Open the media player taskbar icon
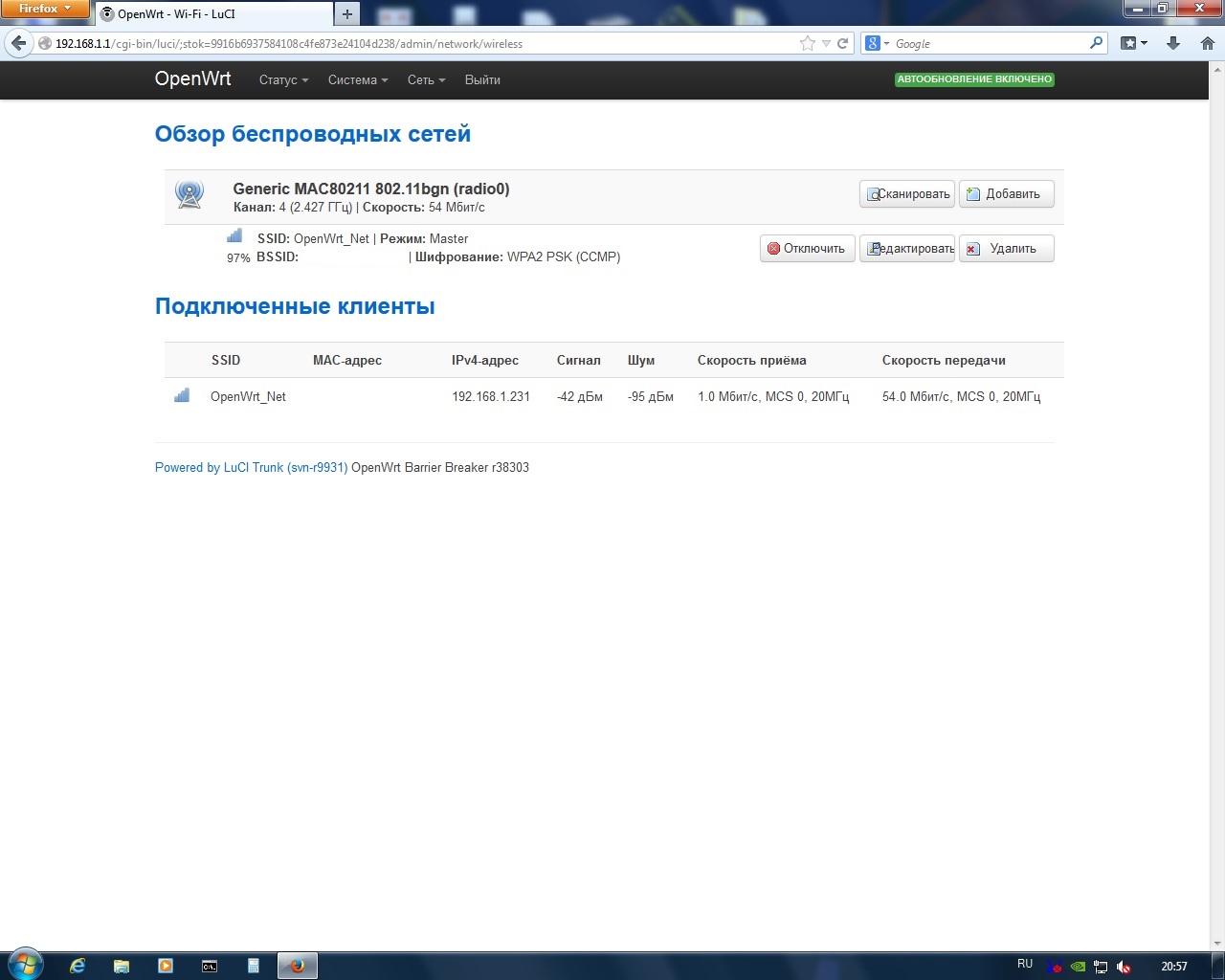Viewport: 1225px width, 980px height. [x=166, y=966]
